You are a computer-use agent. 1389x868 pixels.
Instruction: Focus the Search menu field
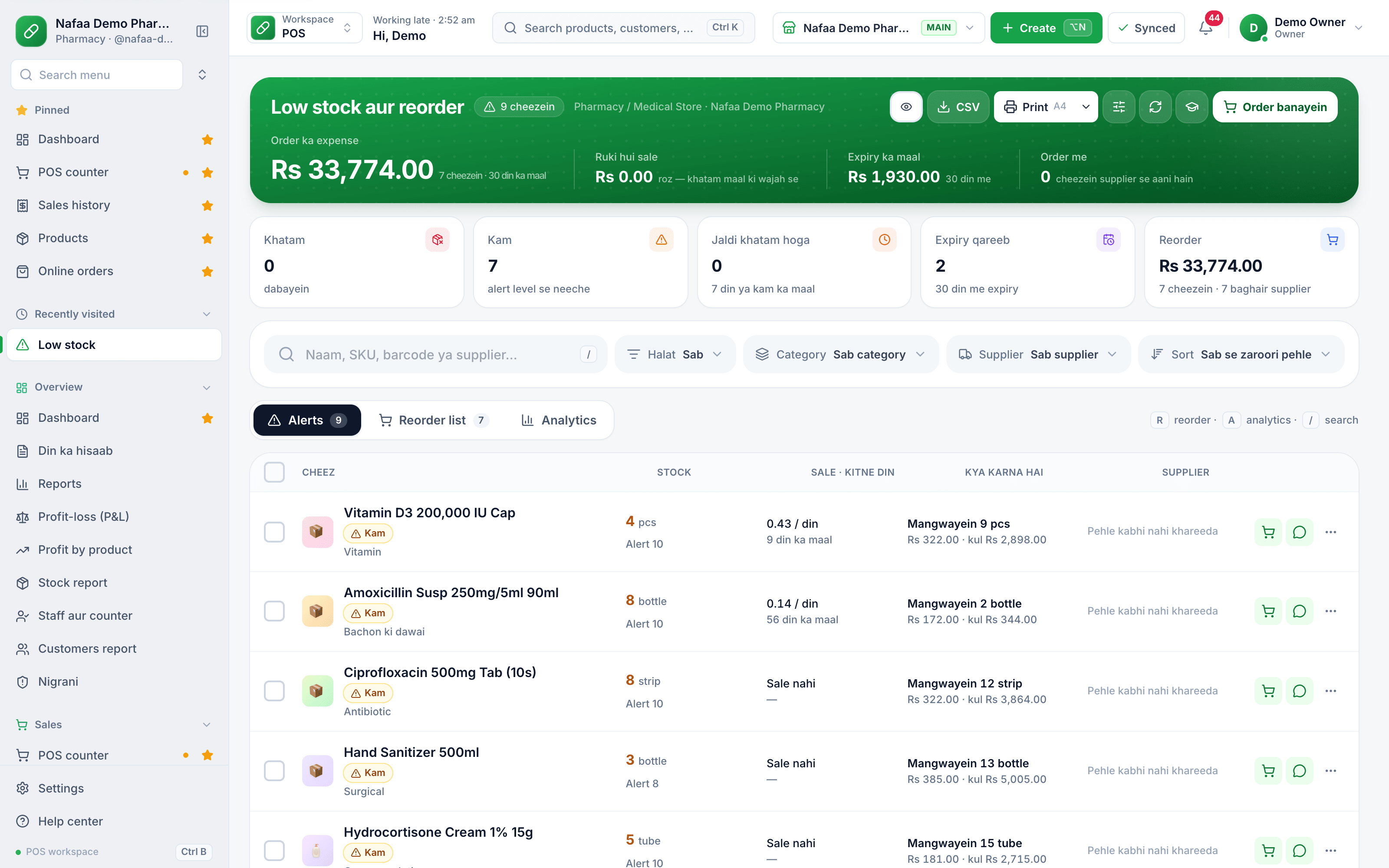point(97,75)
